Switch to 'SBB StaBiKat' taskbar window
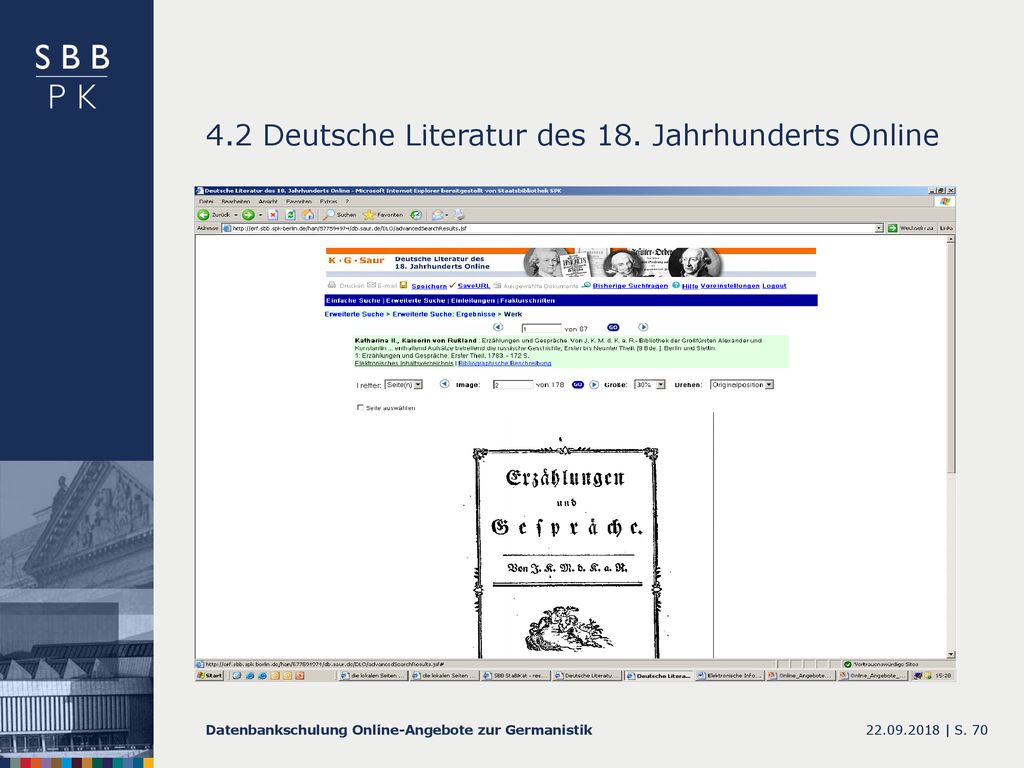The height and width of the screenshot is (768, 1024). pyautogui.click(x=516, y=676)
